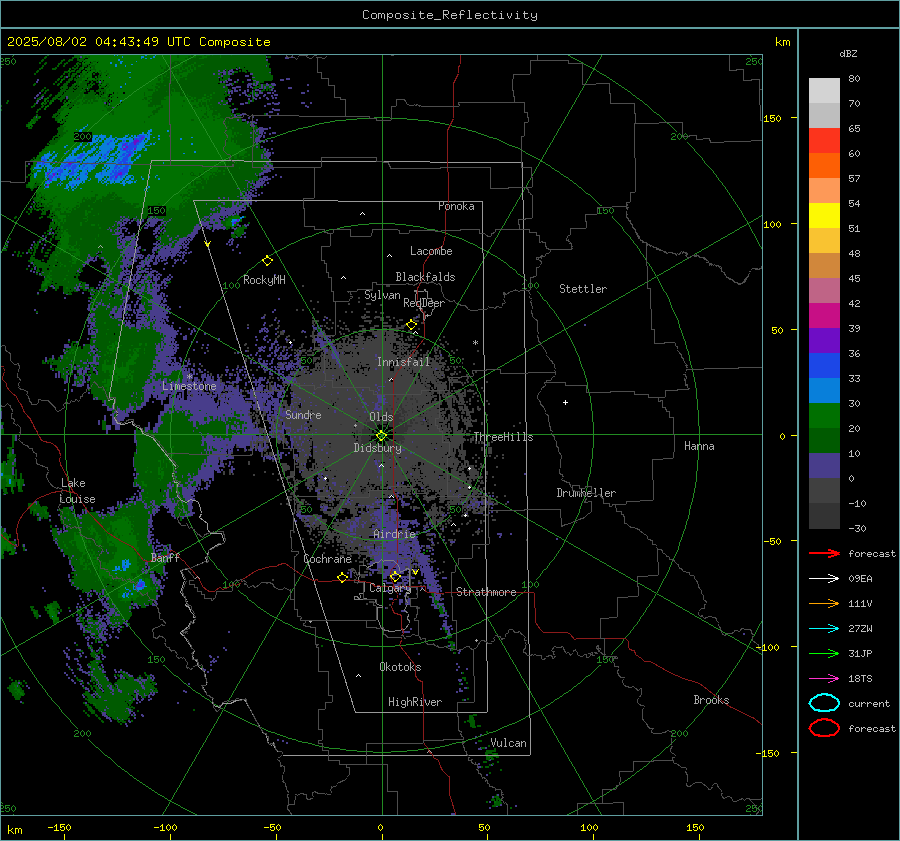Image resolution: width=900 pixels, height=841 pixels.
Task: Click the Hanna town label
Action: (699, 446)
